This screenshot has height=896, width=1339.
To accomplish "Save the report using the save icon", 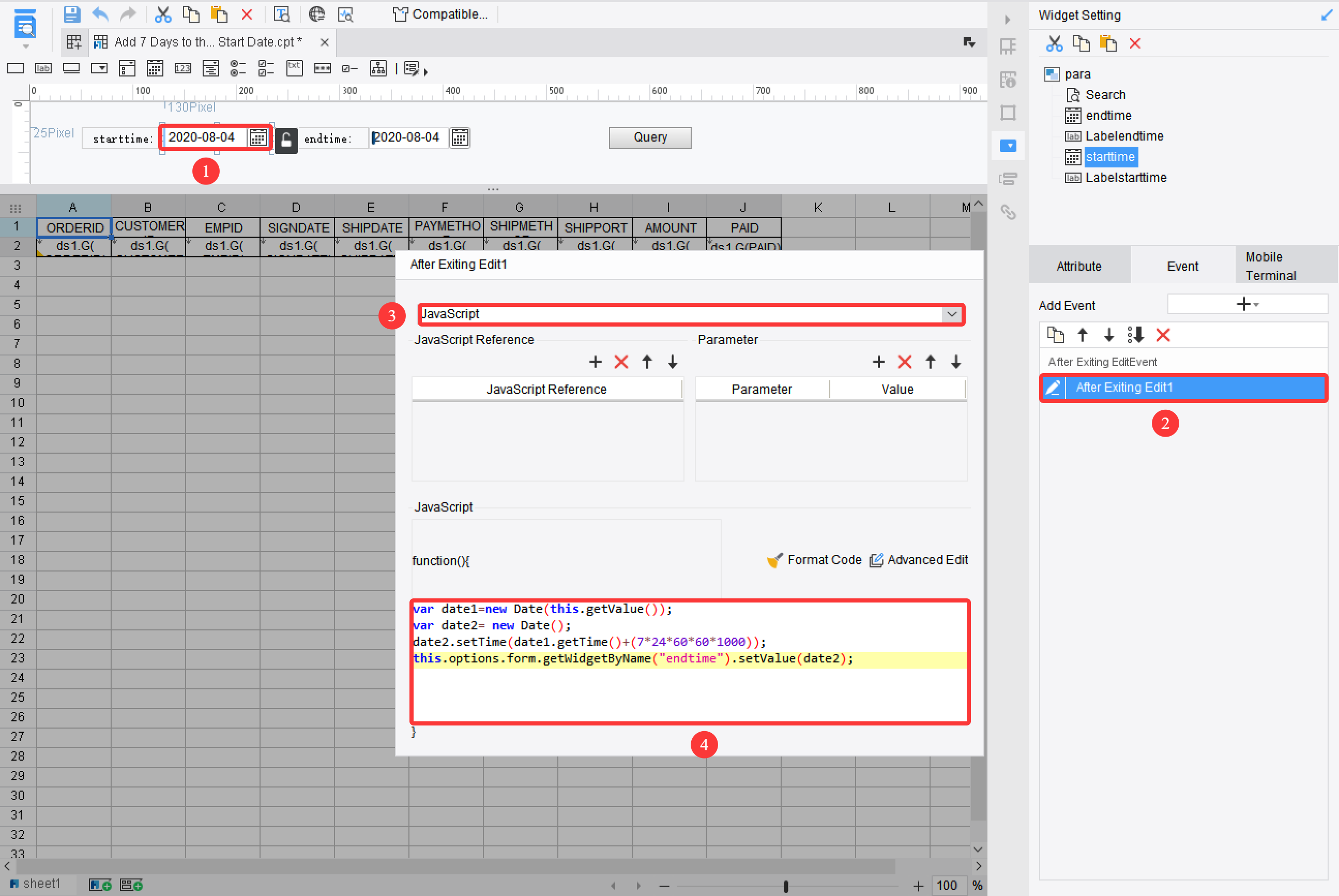I will click(72, 14).
